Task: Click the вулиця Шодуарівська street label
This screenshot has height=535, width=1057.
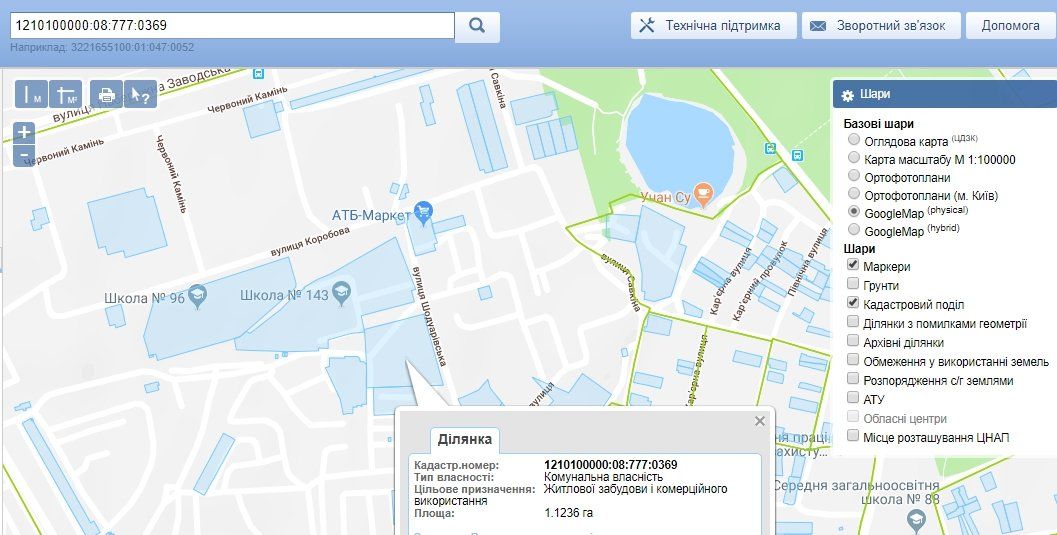Action: click(430, 316)
